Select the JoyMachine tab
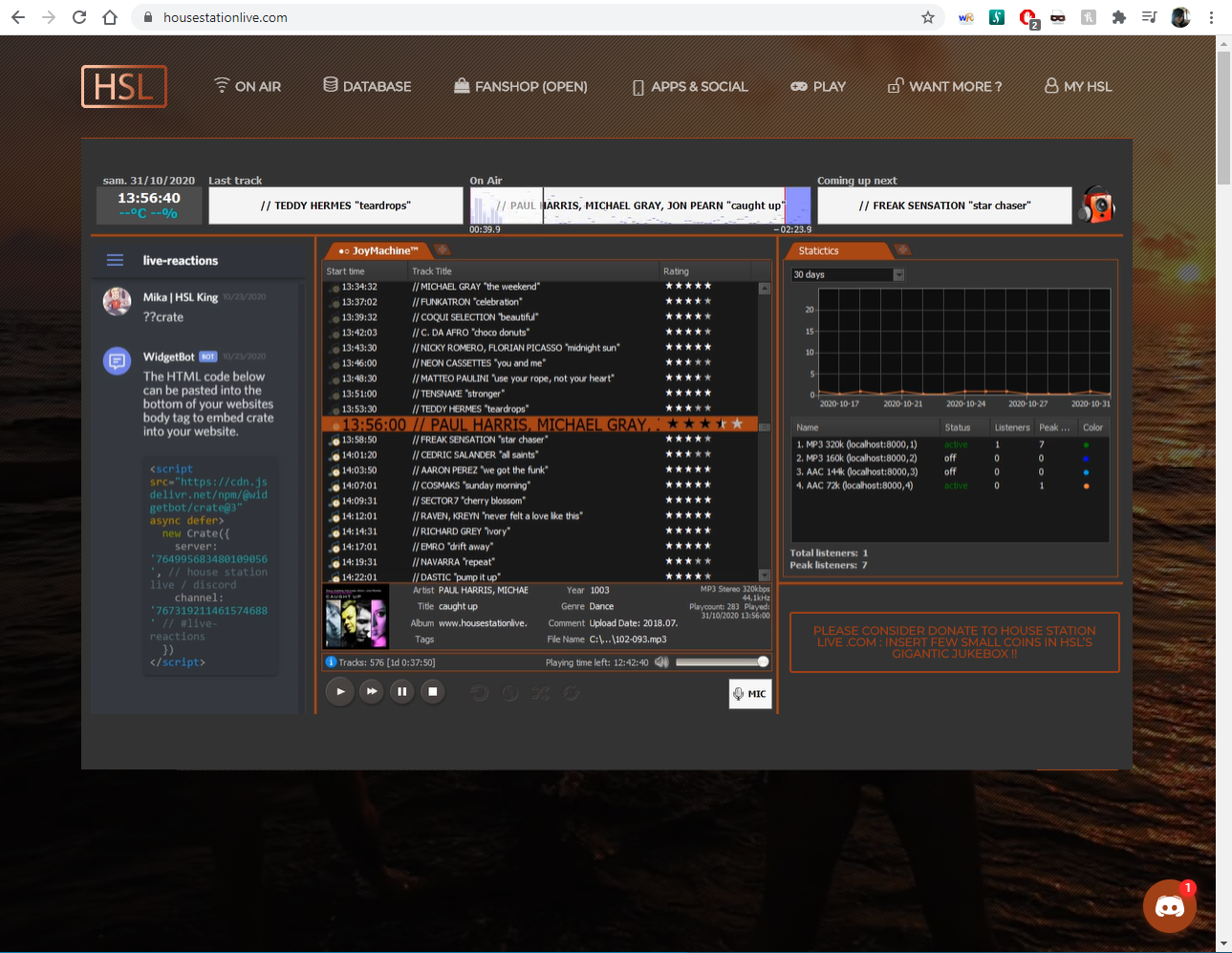The height and width of the screenshot is (953, 1232). (x=378, y=250)
